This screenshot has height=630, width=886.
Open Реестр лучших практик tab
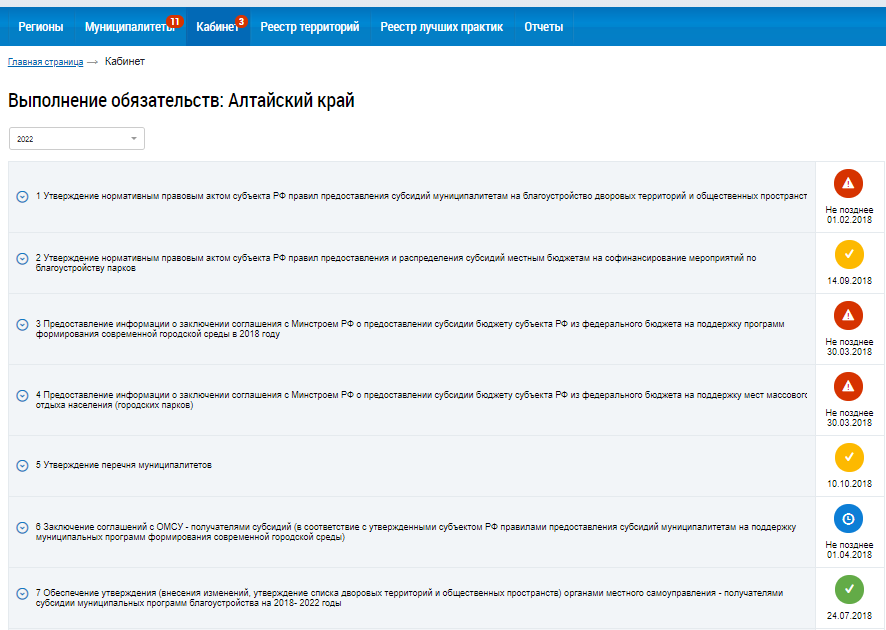click(x=441, y=27)
